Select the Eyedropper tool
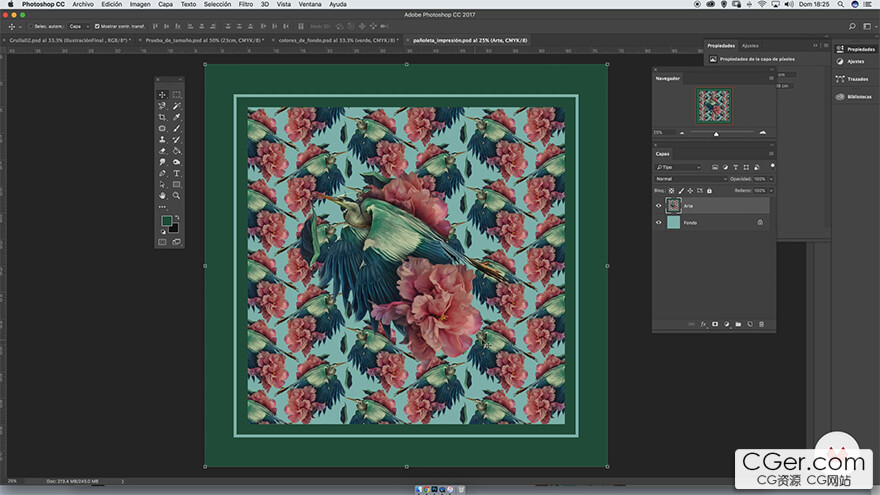The height and width of the screenshot is (495, 880). (x=176, y=117)
